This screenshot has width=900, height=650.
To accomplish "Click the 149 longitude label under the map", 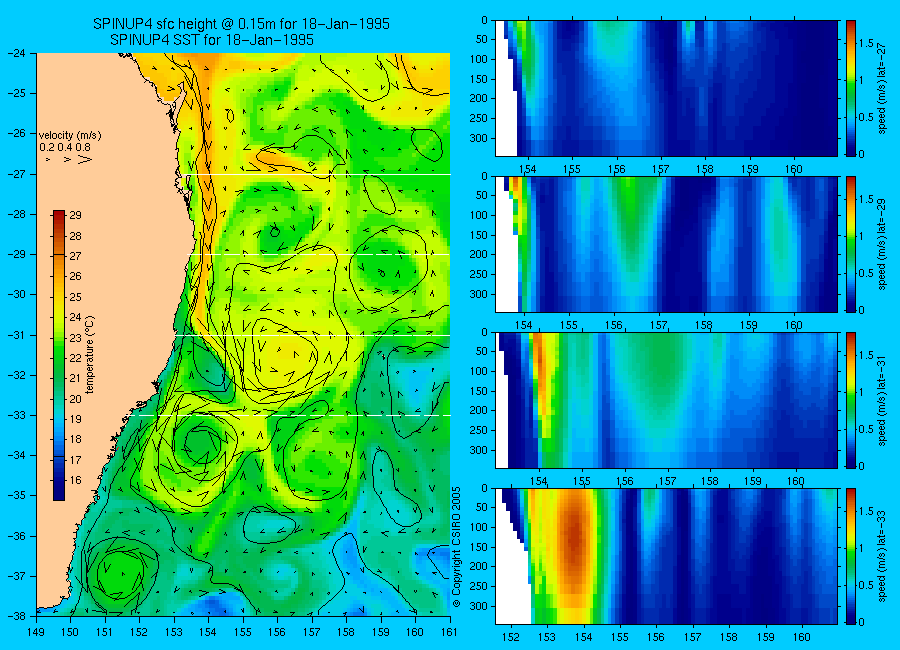I will click(x=36, y=632).
